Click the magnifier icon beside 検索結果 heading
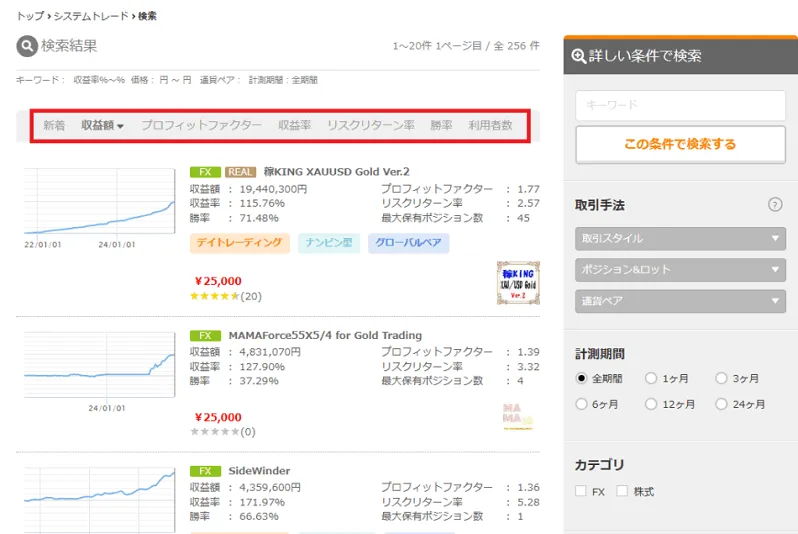The image size is (798, 534). [27, 46]
